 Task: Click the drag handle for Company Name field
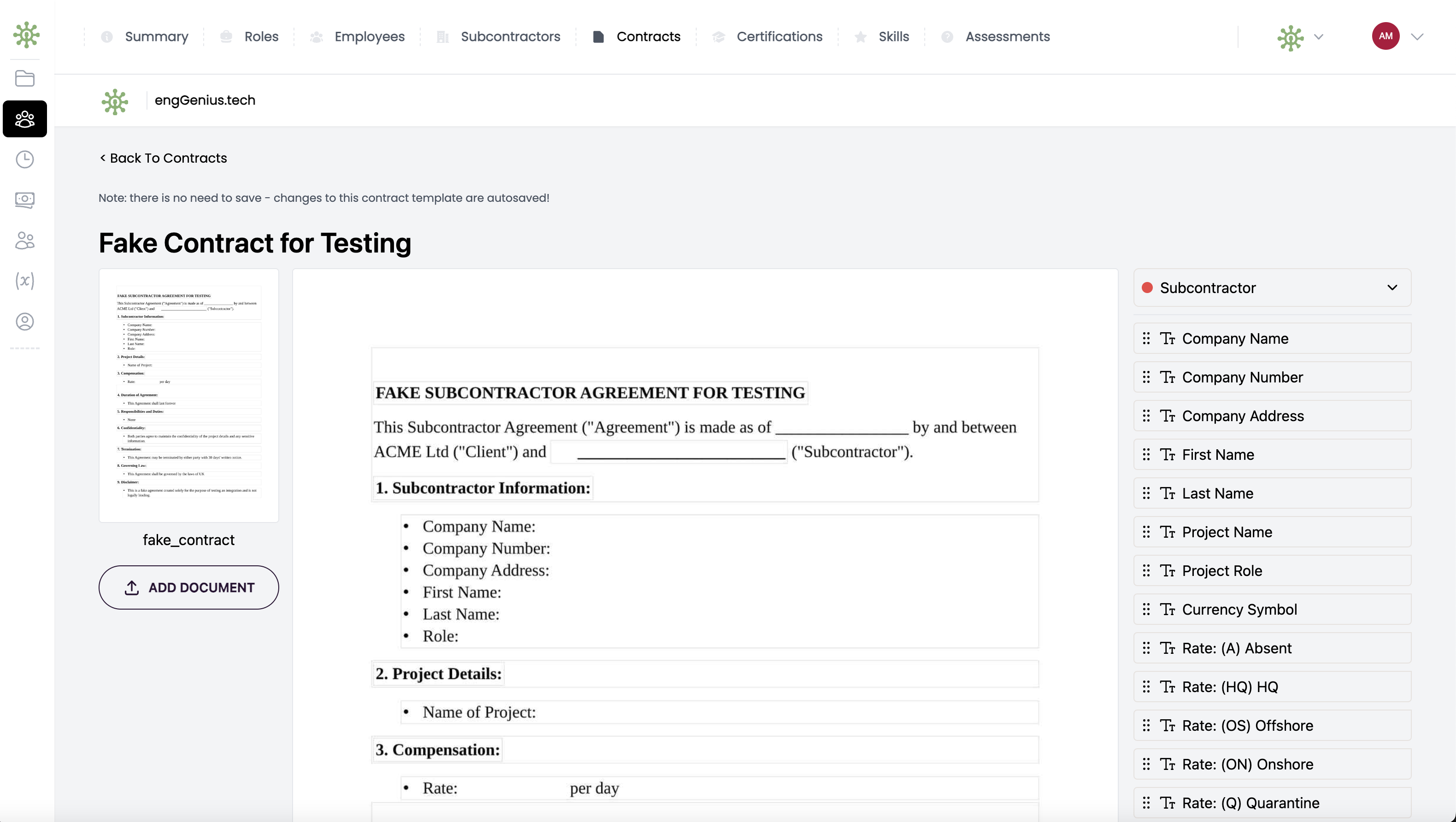(1146, 339)
